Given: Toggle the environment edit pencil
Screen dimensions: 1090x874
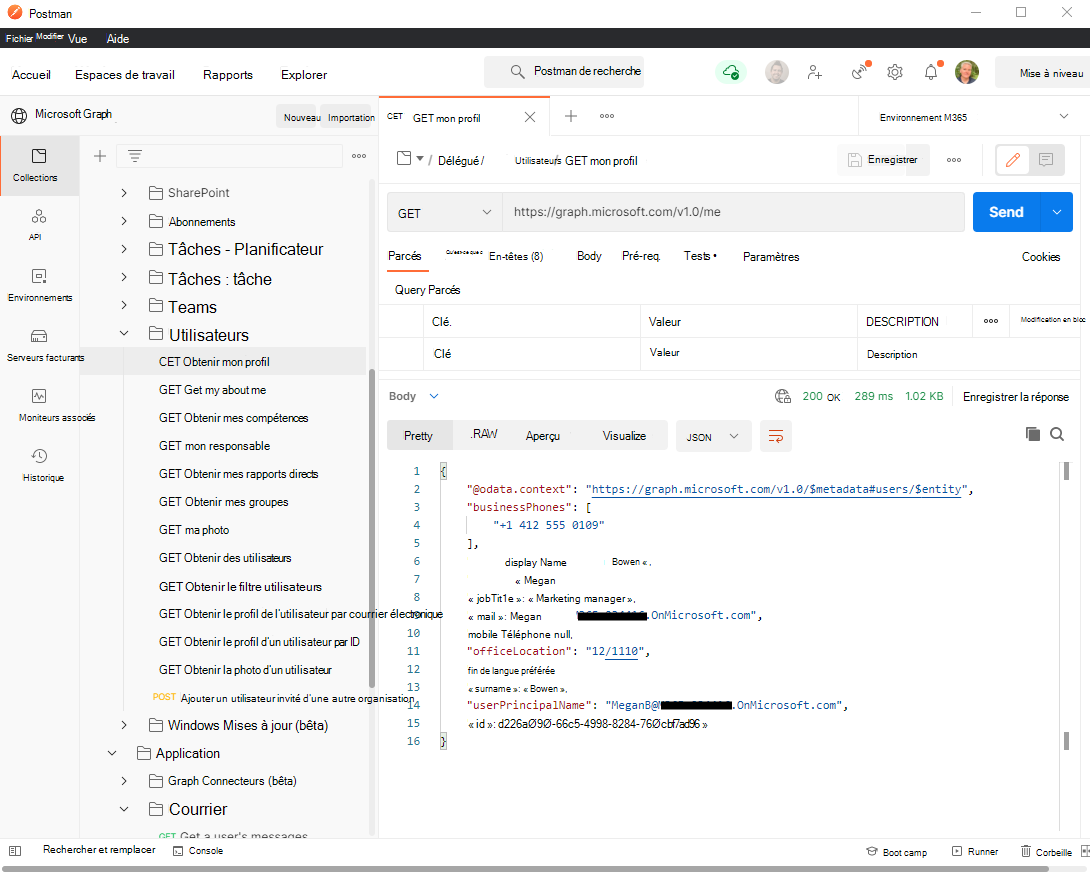Looking at the screenshot, I should click(x=1011, y=159).
